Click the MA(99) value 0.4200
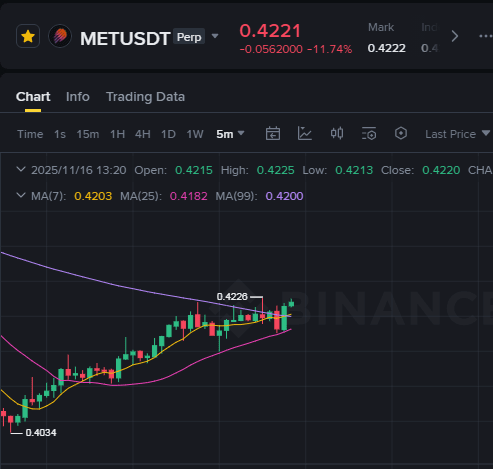Image resolution: width=493 pixels, height=469 pixels. click(x=284, y=196)
